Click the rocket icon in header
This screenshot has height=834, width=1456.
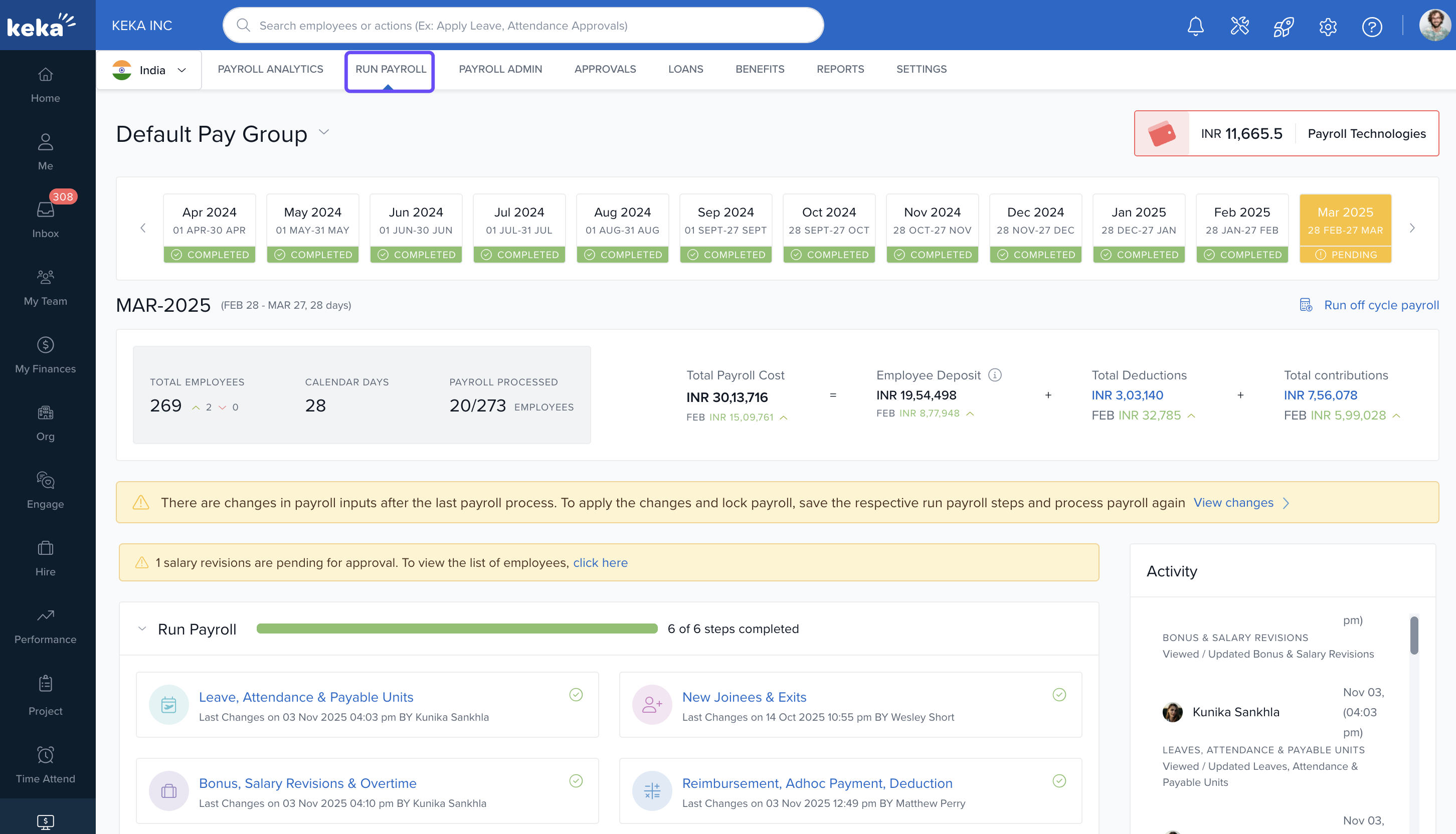coord(1284,26)
